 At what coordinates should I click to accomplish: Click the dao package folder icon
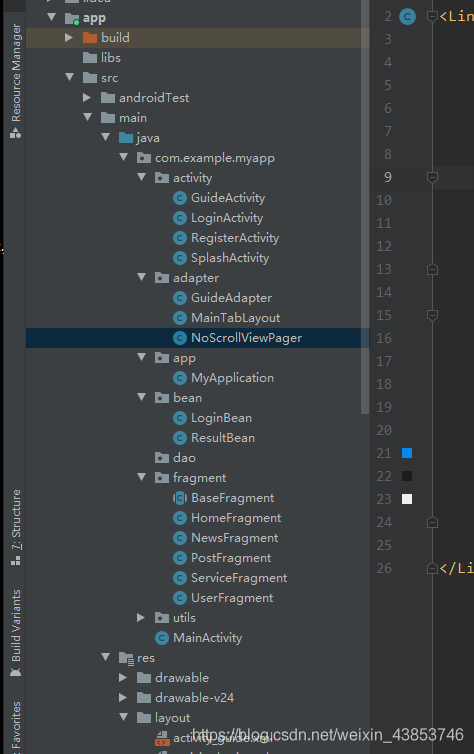point(162,458)
